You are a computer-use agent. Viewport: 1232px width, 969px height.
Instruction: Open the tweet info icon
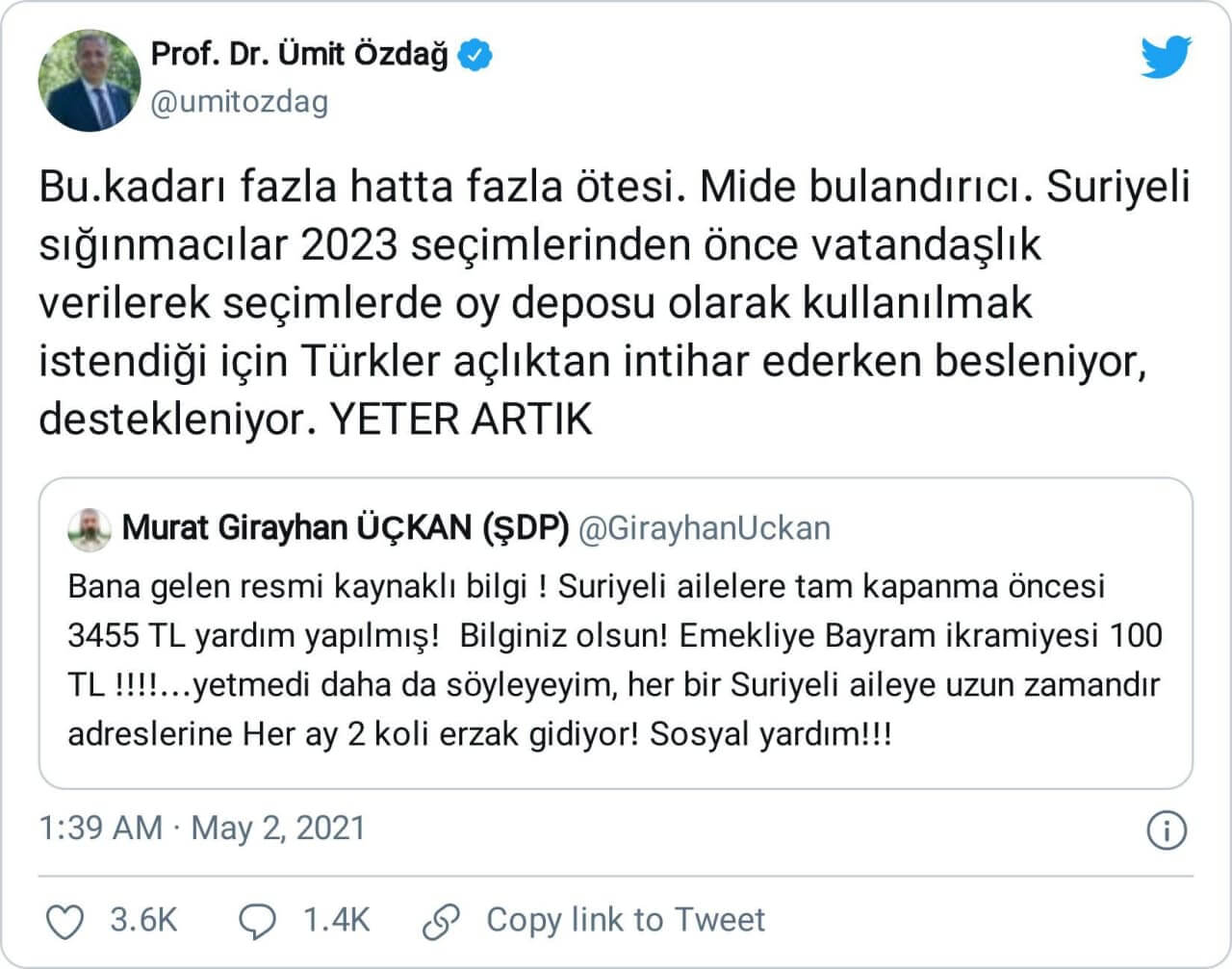tap(1167, 830)
